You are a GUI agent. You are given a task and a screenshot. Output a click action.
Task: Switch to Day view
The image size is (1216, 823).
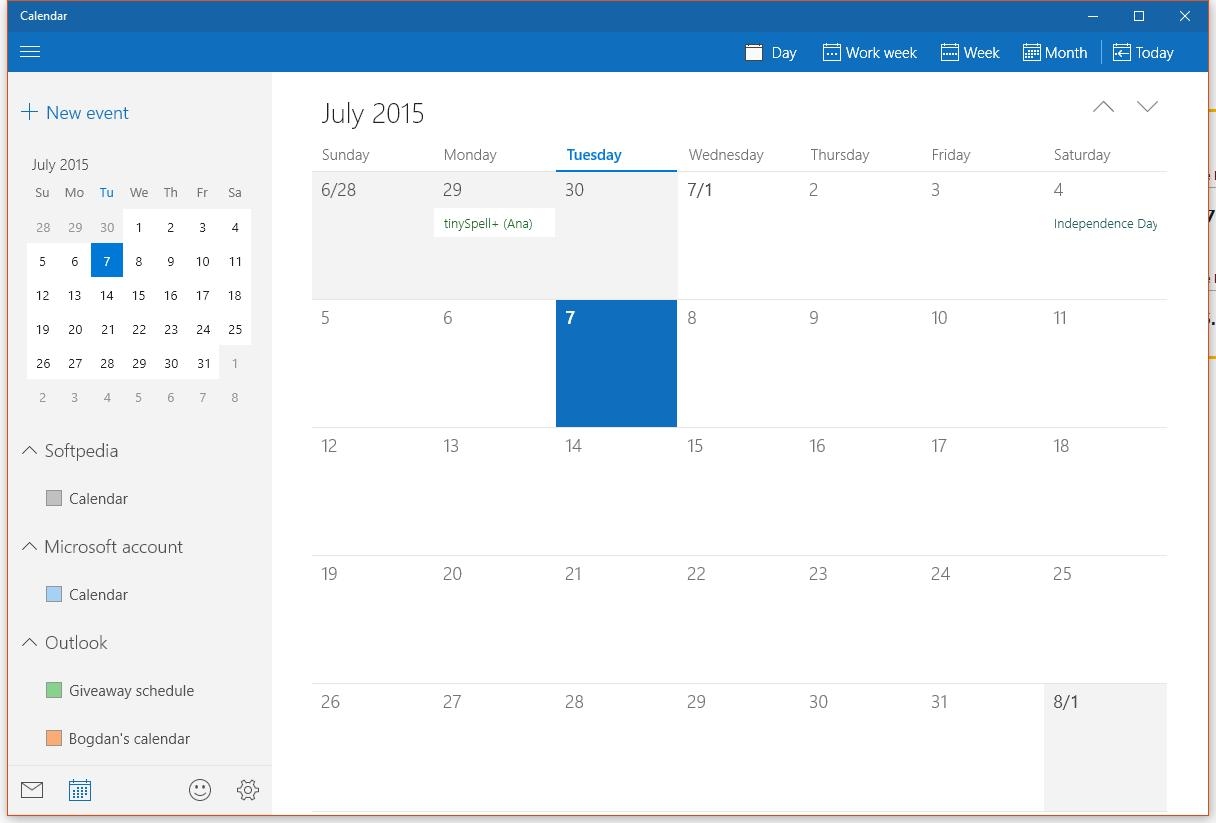tap(770, 52)
